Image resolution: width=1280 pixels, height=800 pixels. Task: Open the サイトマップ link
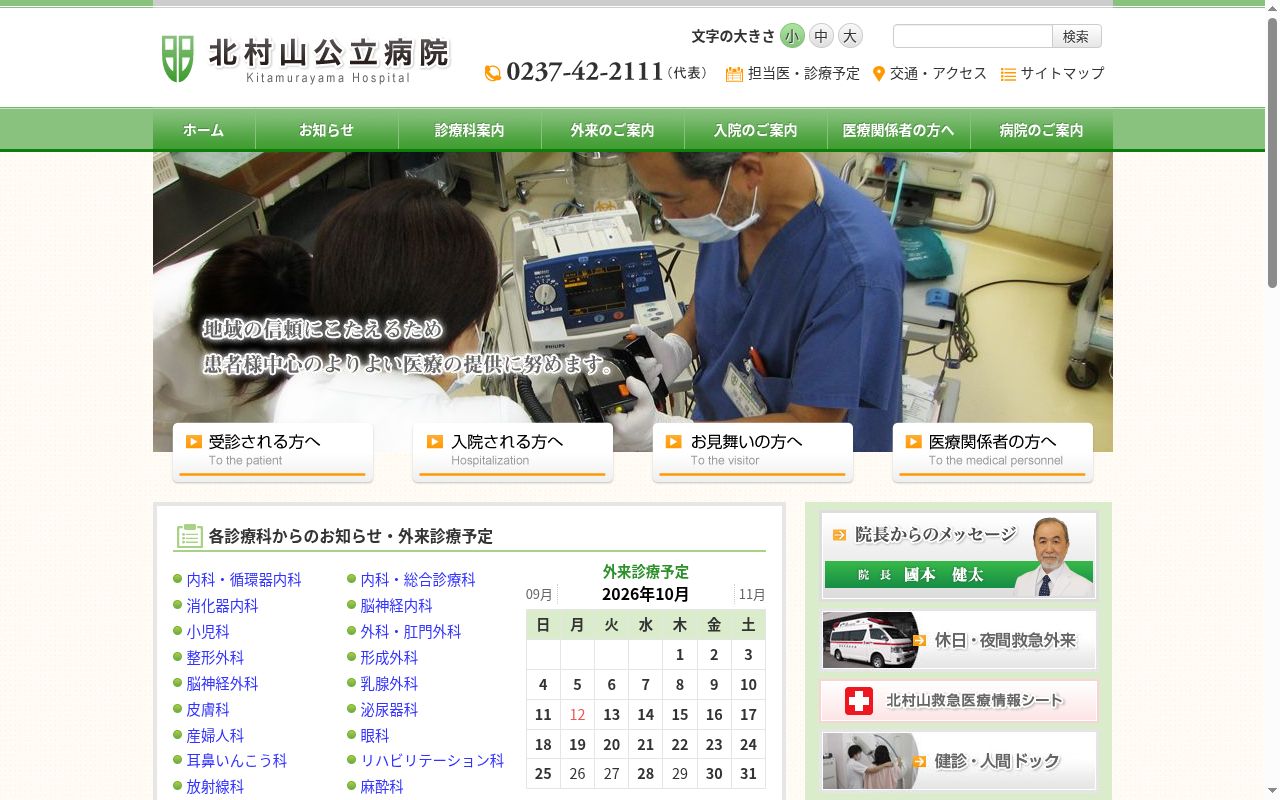point(1062,73)
